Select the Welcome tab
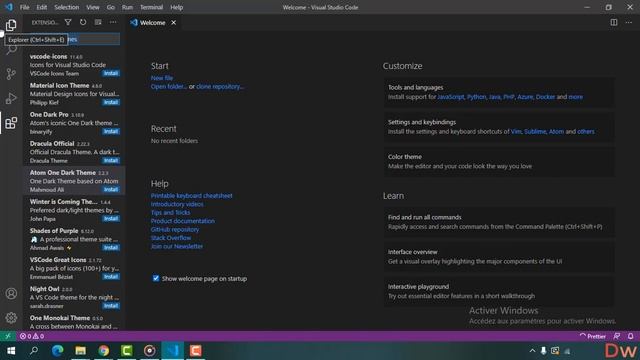The height and width of the screenshot is (360, 640). coord(154,23)
